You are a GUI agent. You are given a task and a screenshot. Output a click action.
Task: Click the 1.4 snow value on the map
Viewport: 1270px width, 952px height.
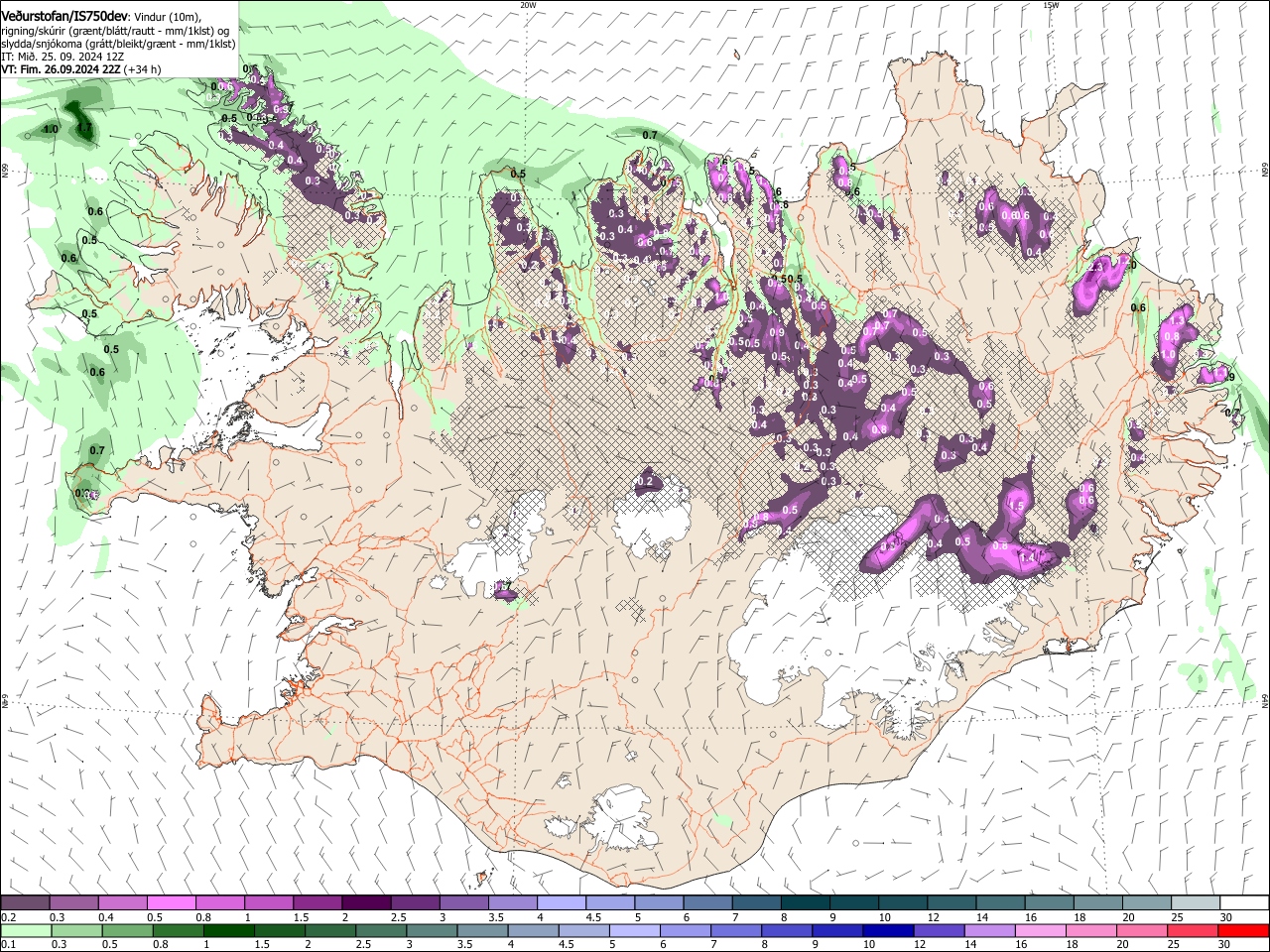1028,557
